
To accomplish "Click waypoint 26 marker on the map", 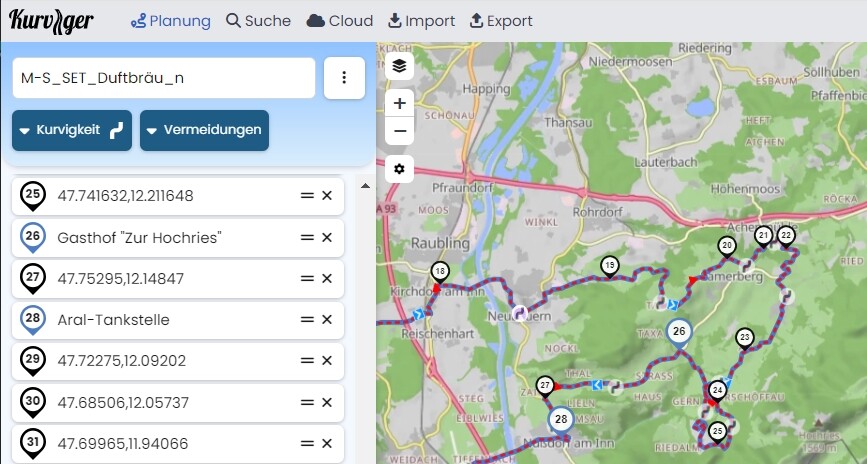I will click(680, 332).
